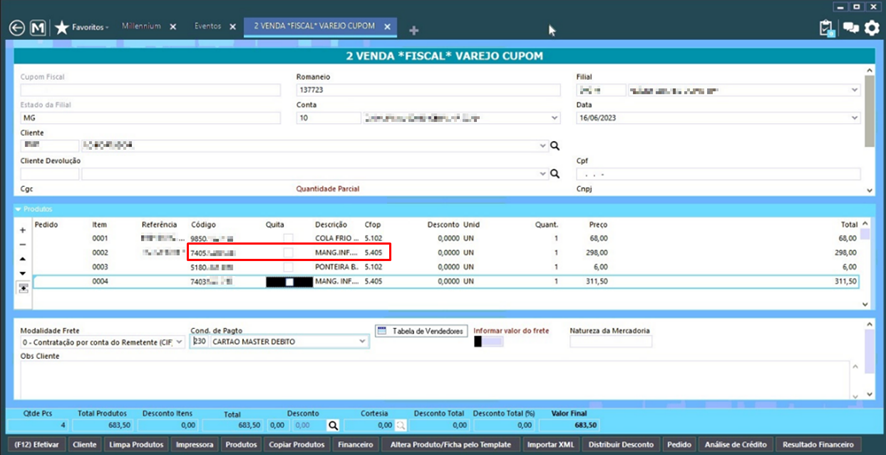
Task: Toggle Quita checkbox for item 0001
Action: (x=288, y=239)
